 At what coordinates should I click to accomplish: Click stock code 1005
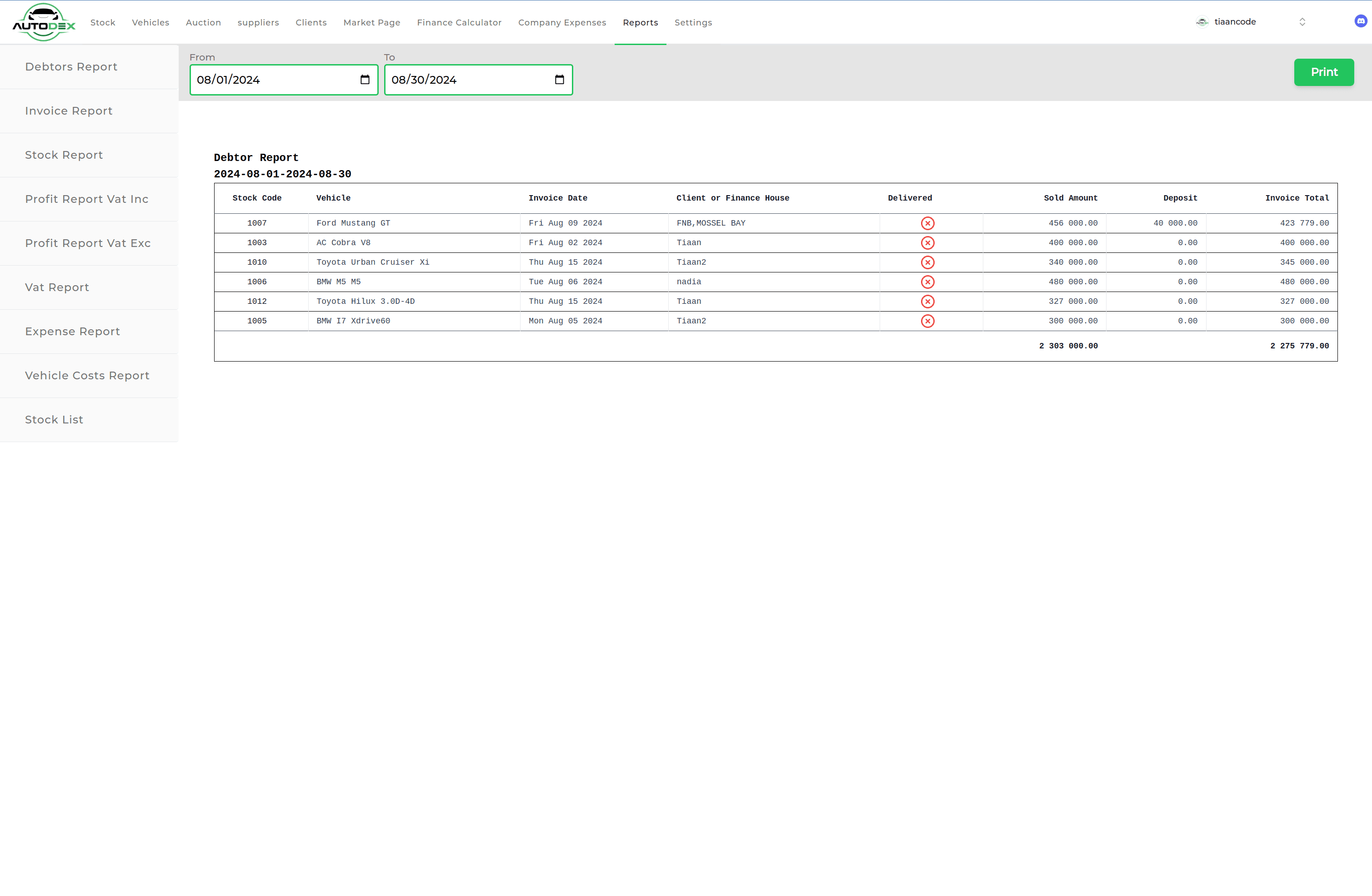257,321
